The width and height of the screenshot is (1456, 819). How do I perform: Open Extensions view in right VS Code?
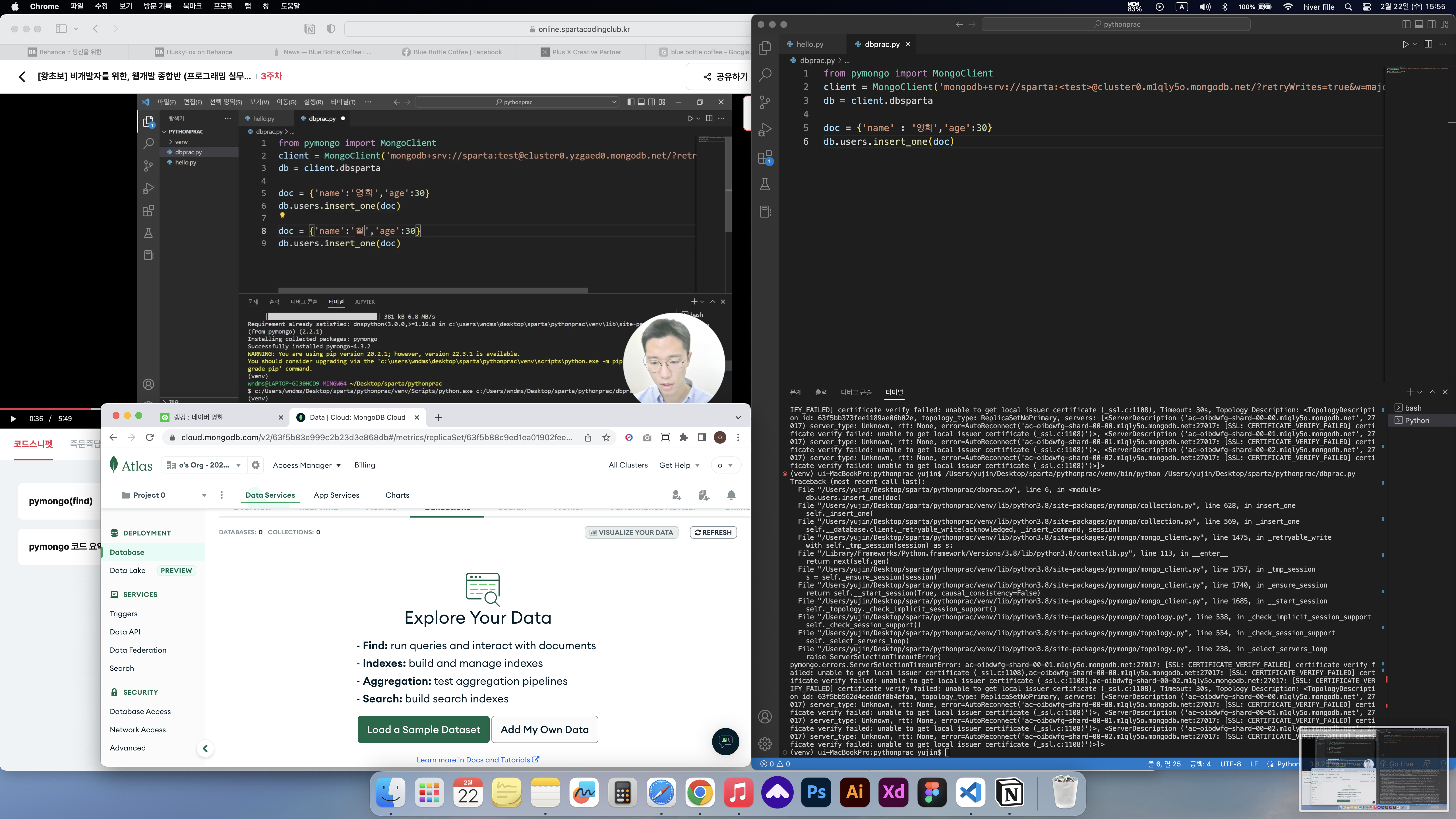click(765, 157)
